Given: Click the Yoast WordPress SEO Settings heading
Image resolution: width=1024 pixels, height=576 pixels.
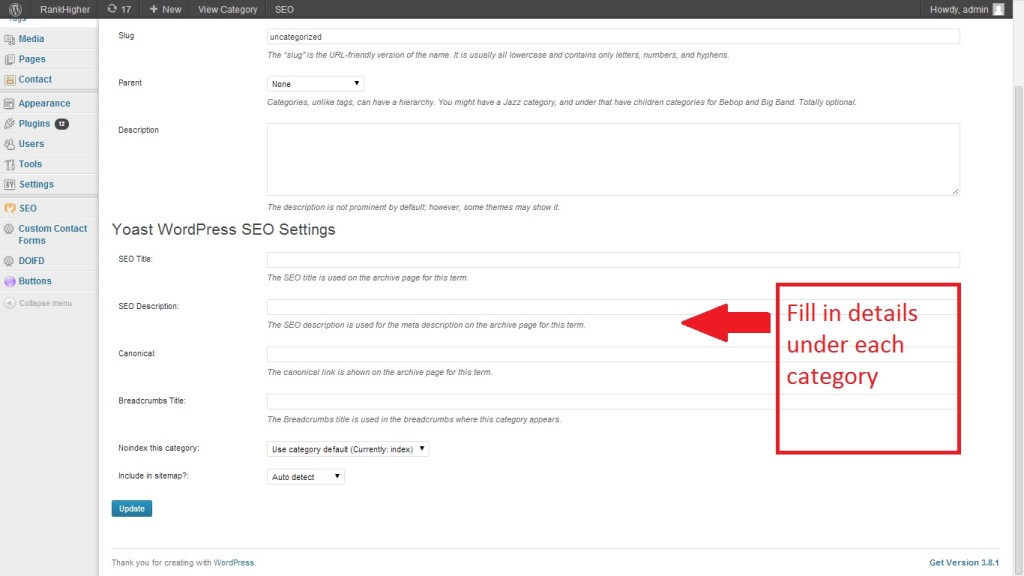Looking at the screenshot, I should (223, 229).
